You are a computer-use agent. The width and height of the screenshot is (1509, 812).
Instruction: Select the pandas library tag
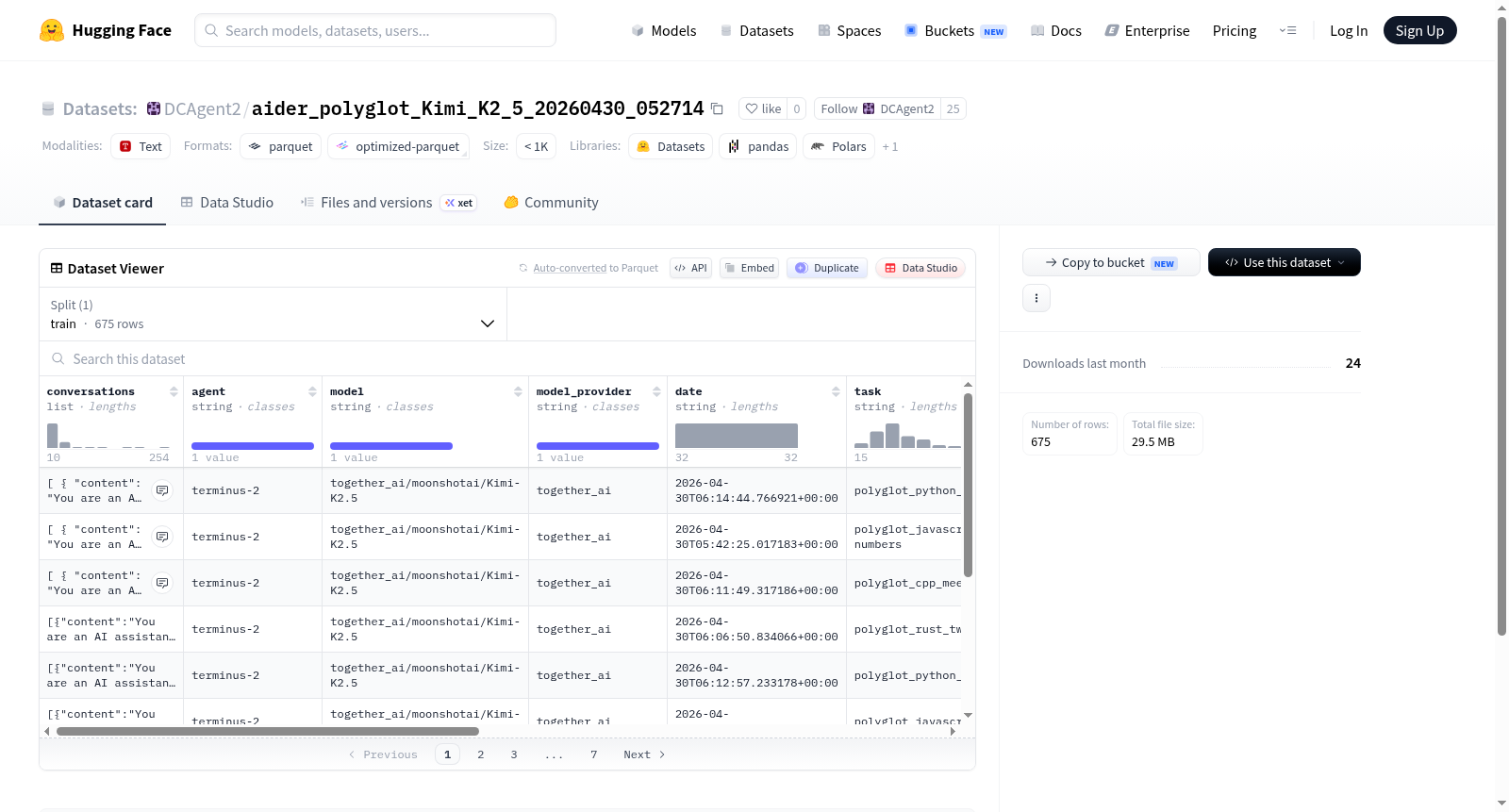click(x=758, y=146)
